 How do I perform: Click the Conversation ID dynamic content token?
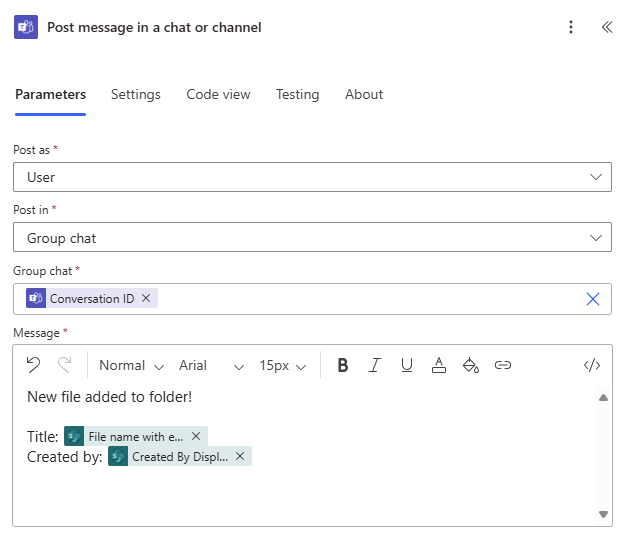[92, 298]
